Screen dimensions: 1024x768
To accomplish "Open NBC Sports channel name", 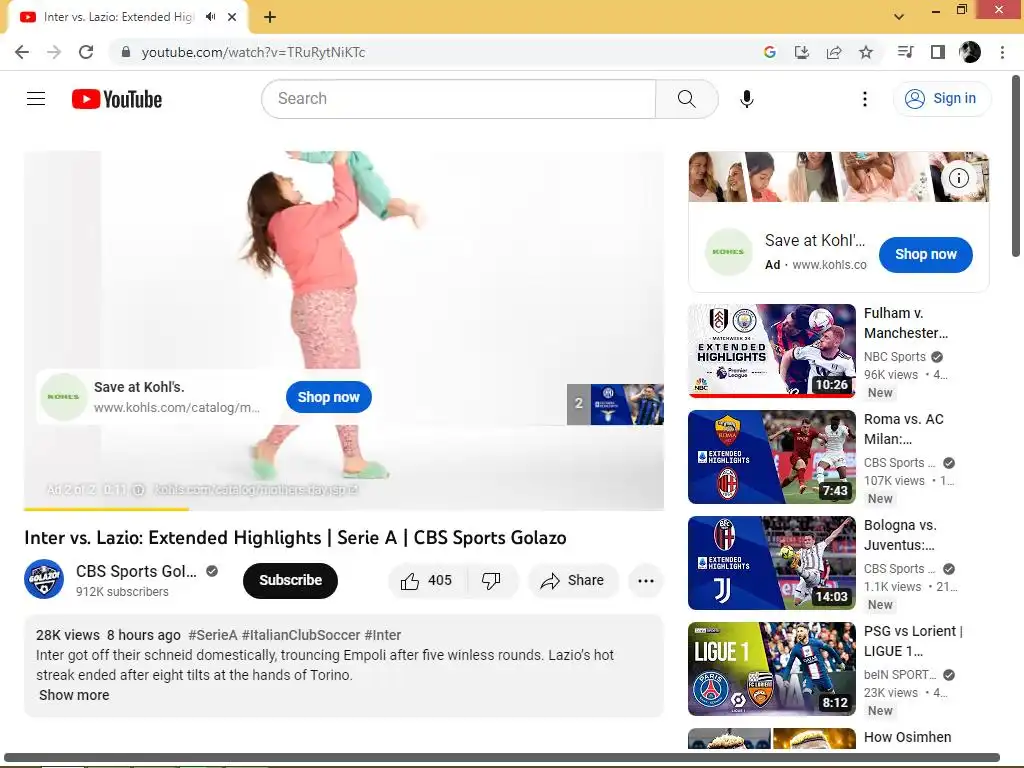I will click(895, 357).
